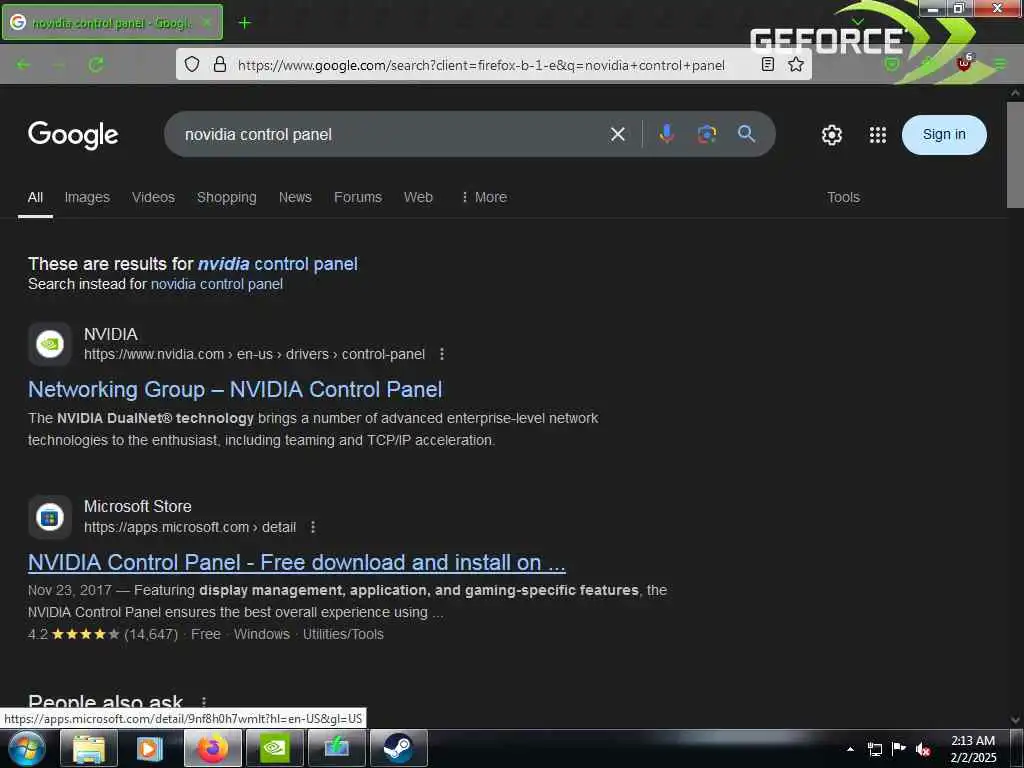The width and height of the screenshot is (1024, 768).
Task: Click the tracking protection shield icon
Action: coord(191,64)
